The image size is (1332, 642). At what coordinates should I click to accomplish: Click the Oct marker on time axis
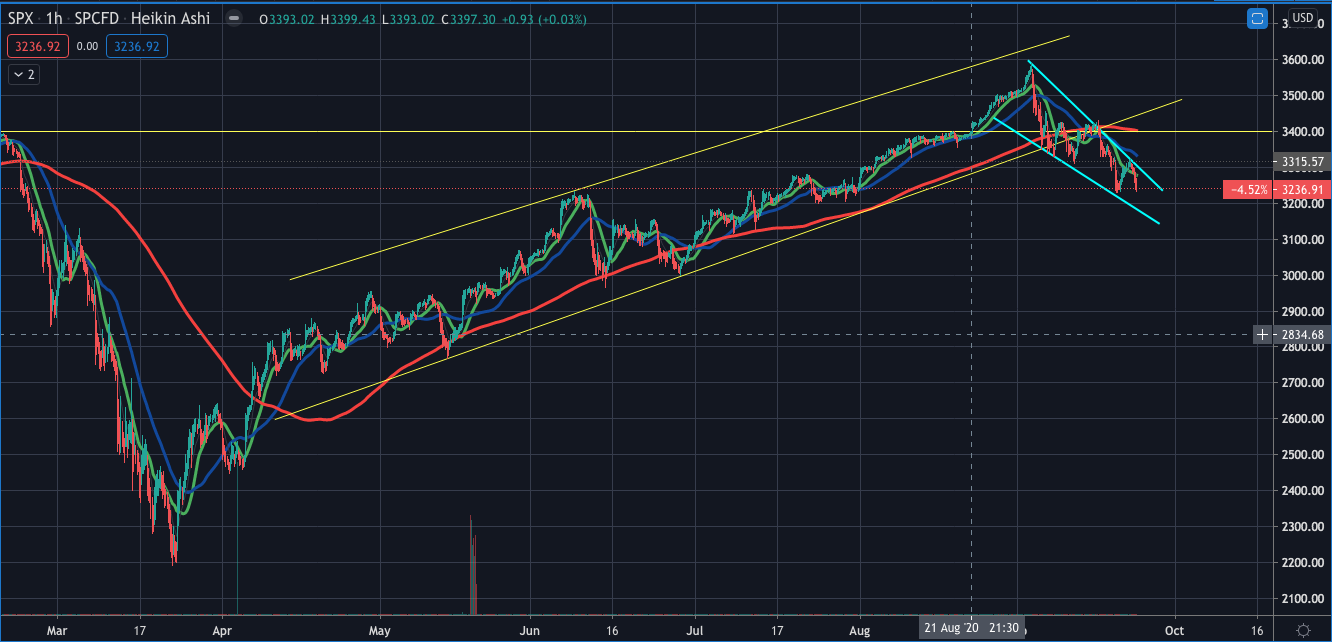(x=1175, y=629)
